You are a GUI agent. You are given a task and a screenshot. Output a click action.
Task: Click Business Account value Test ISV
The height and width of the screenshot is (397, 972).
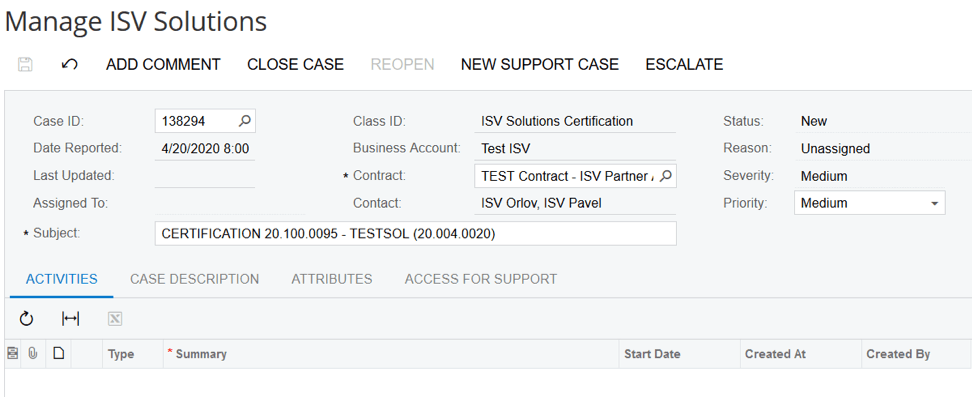[505, 149]
